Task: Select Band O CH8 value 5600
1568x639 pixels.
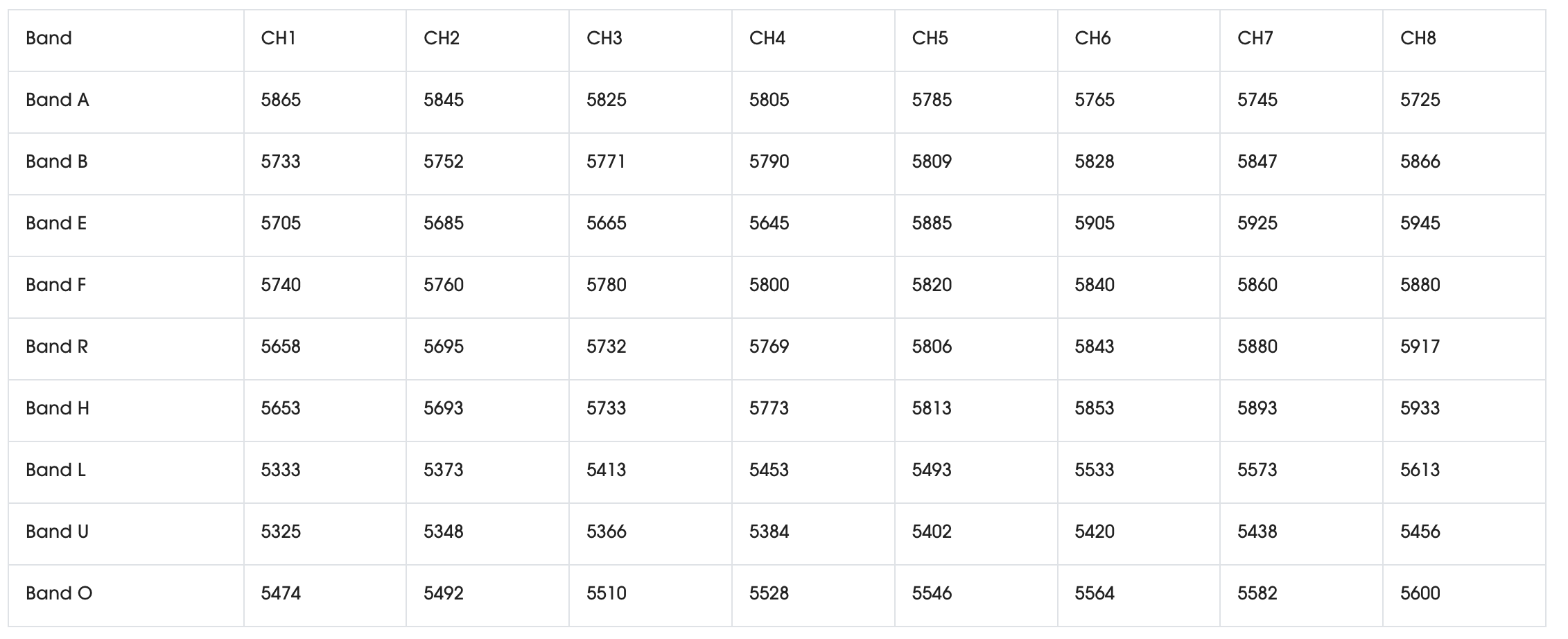Action: click(1420, 593)
